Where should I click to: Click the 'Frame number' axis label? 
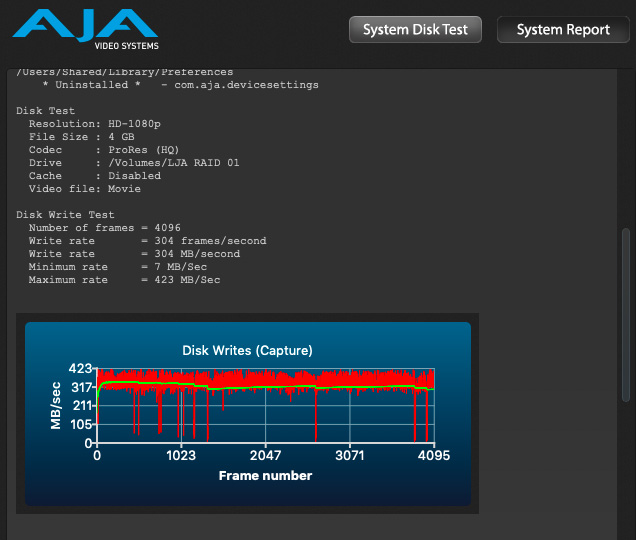click(x=265, y=475)
